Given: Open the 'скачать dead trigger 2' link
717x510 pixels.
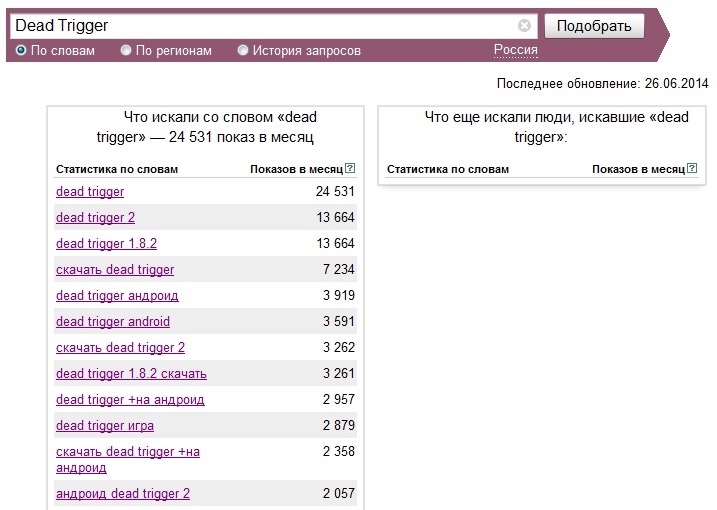Looking at the screenshot, I should coord(121,348).
